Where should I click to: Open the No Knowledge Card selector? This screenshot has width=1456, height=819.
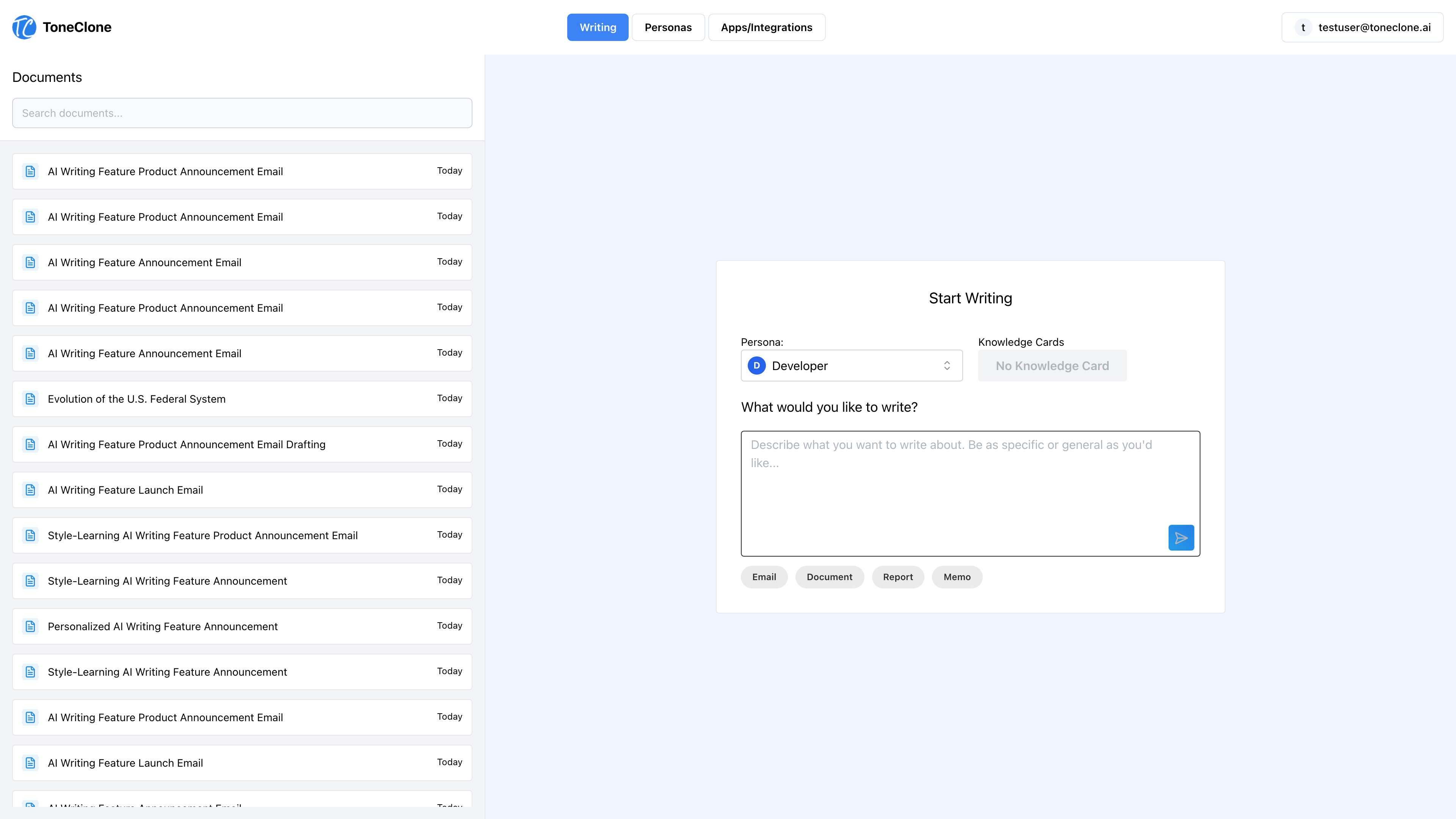(x=1052, y=366)
